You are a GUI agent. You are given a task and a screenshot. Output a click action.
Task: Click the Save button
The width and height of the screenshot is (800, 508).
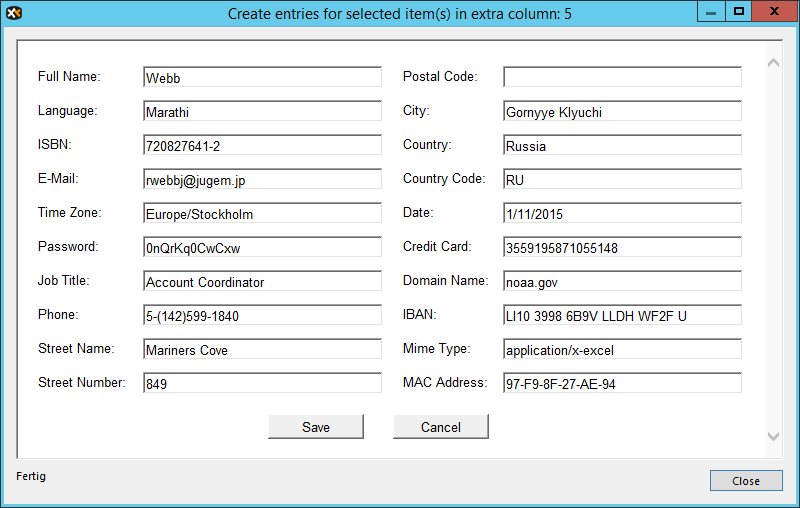coord(316,427)
